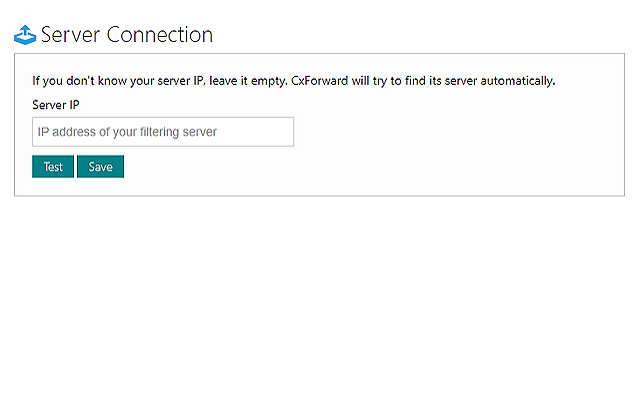Click the "Server IP" field label
Image resolution: width=640 pixels, height=400 pixels.
click(x=56, y=104)
